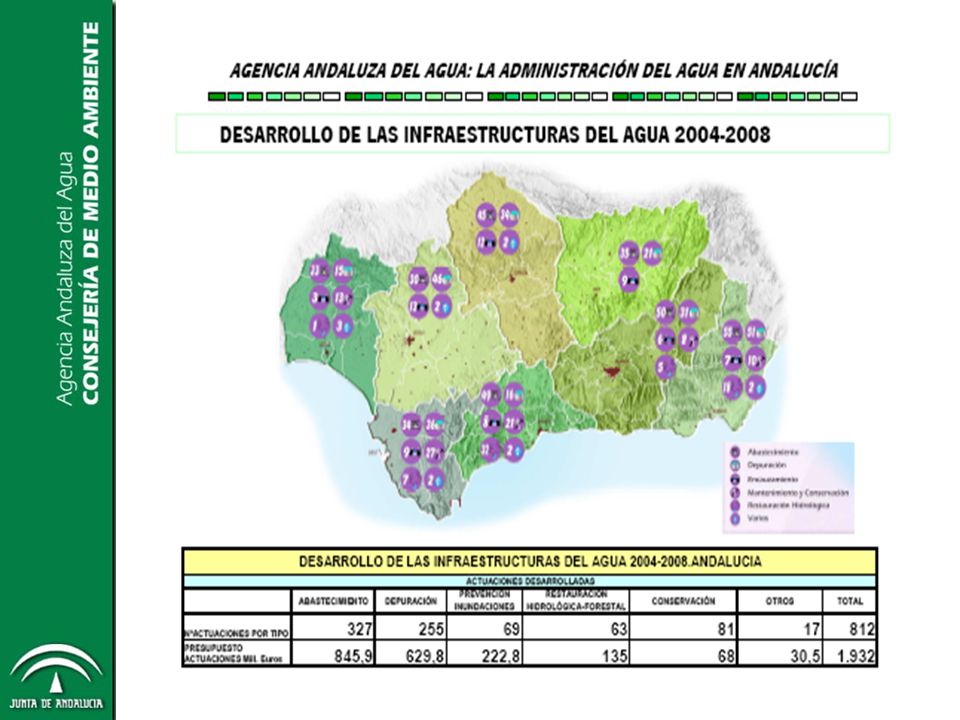Click the table cell showing 63

(x=576, y=628)
